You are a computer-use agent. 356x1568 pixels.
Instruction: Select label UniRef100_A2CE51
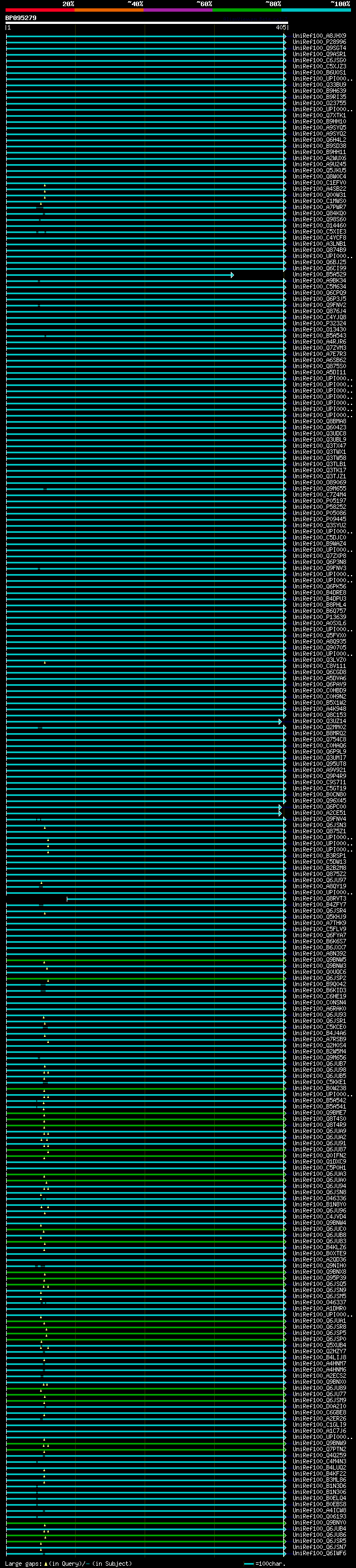coord(319,813)
